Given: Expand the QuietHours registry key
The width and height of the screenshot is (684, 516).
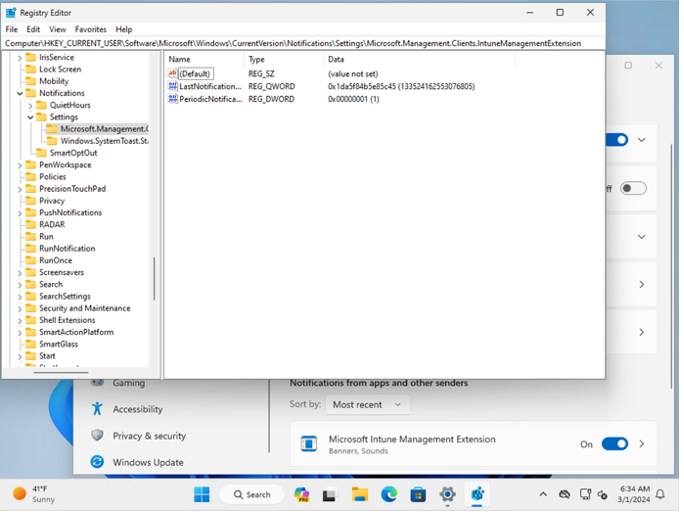Looking at the screenshot, I should (x=30, y=105).
